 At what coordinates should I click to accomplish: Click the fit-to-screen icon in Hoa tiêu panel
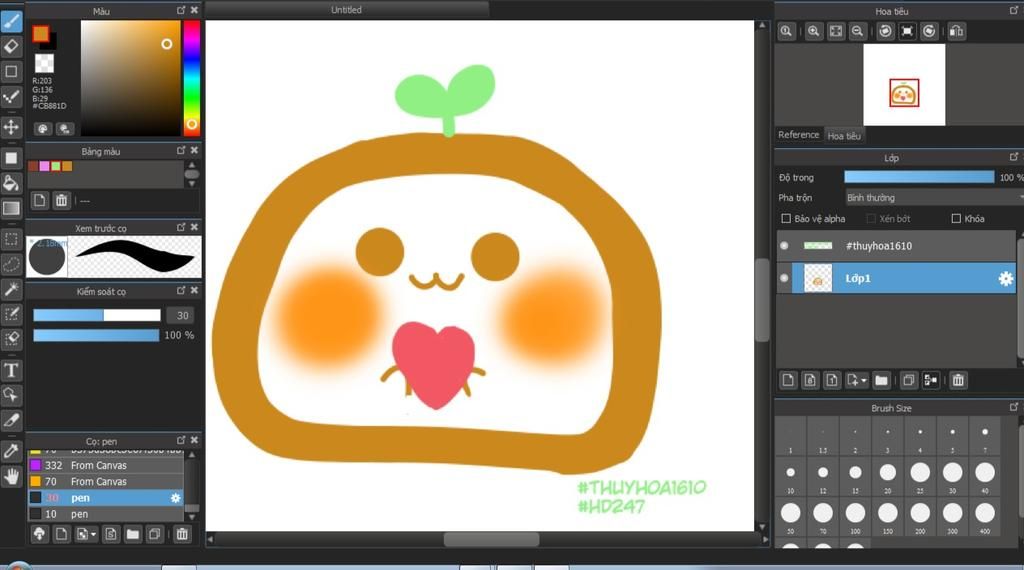(x=836, y=31)
